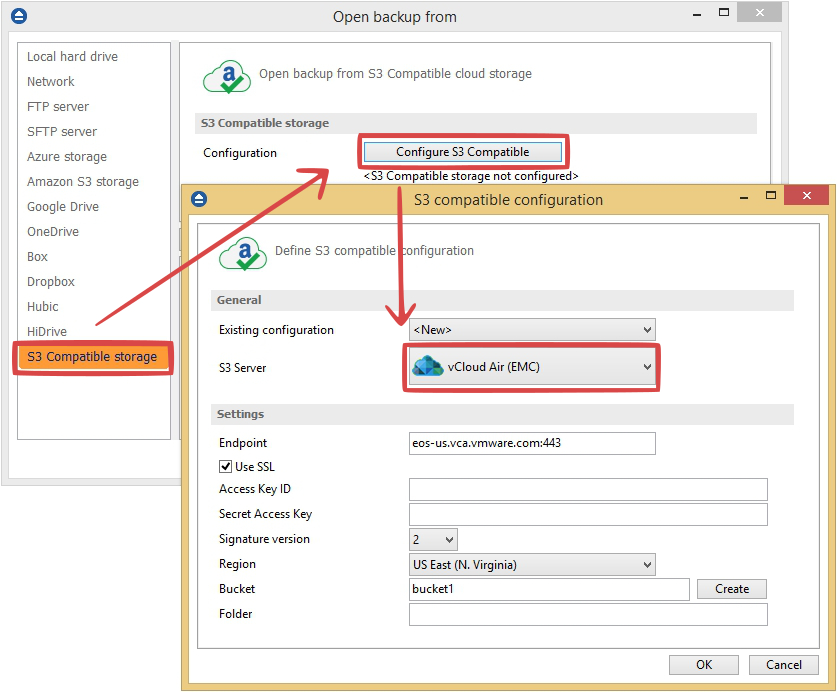This screenshot has width=837, height=692.
Task: Confirm with the OK button
Action: coord(704,665)
